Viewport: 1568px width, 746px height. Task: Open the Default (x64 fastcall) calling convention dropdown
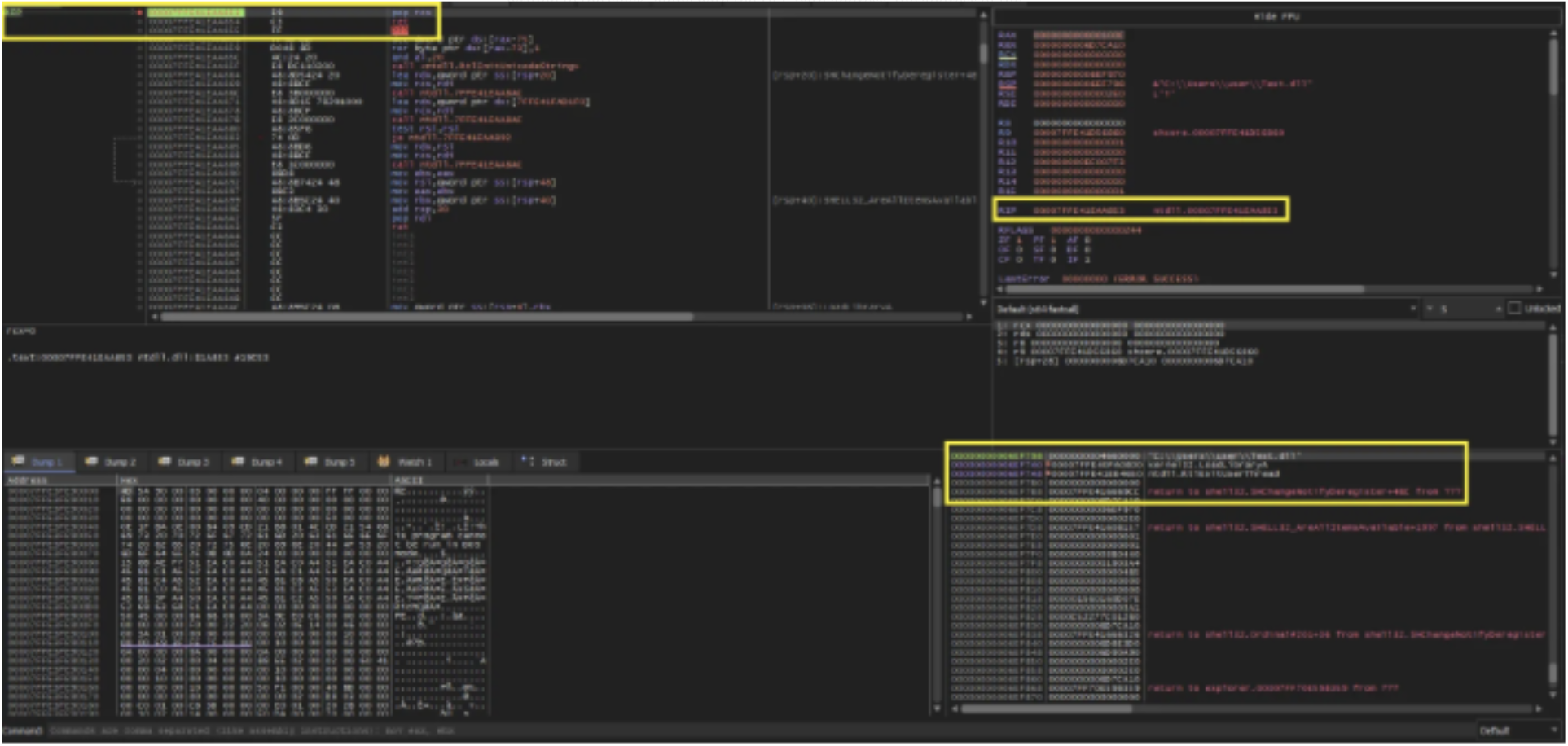pos(1206,309)
